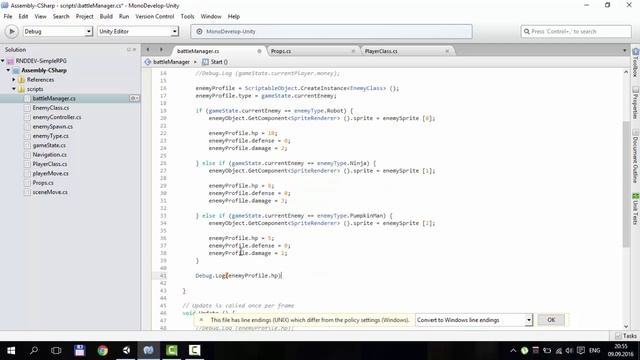Open the Version Control menu
640x360 pixels.
155,16
